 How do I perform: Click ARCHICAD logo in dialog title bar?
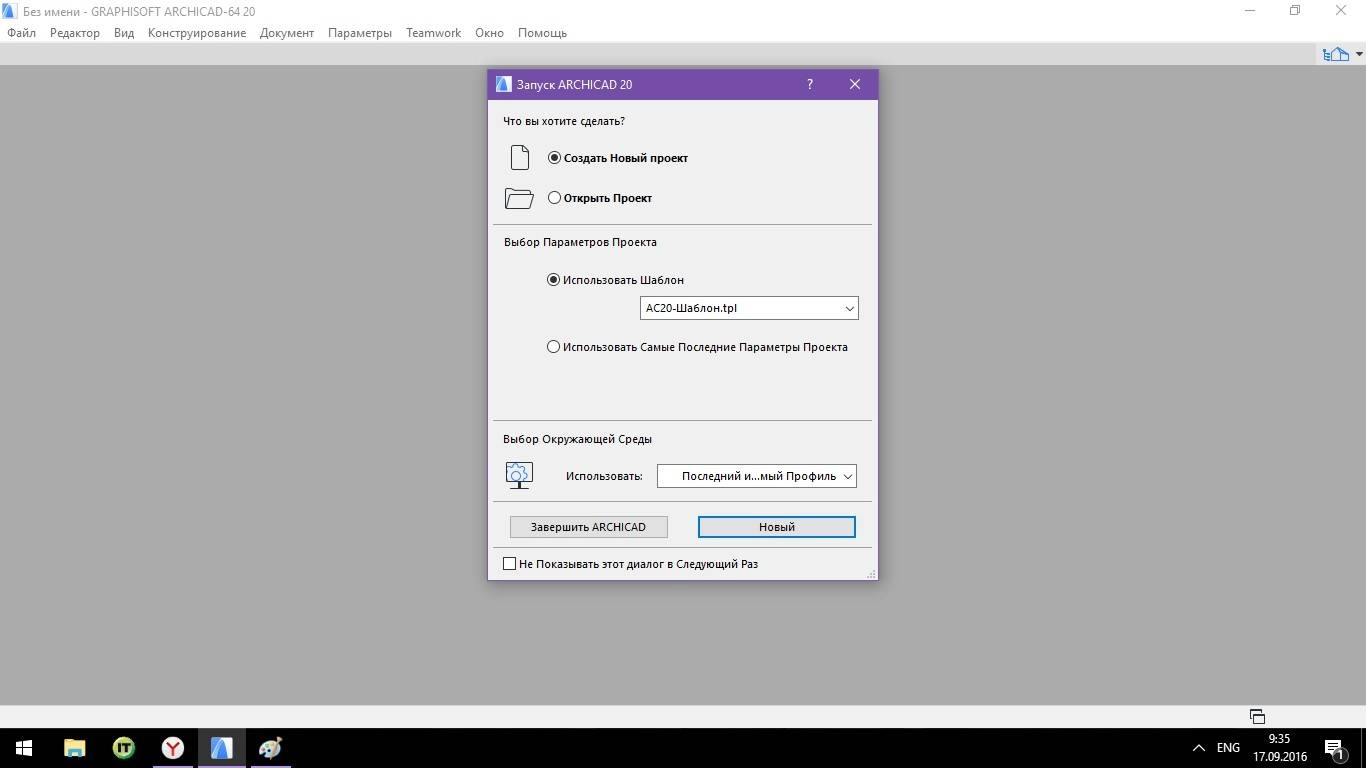503,84
